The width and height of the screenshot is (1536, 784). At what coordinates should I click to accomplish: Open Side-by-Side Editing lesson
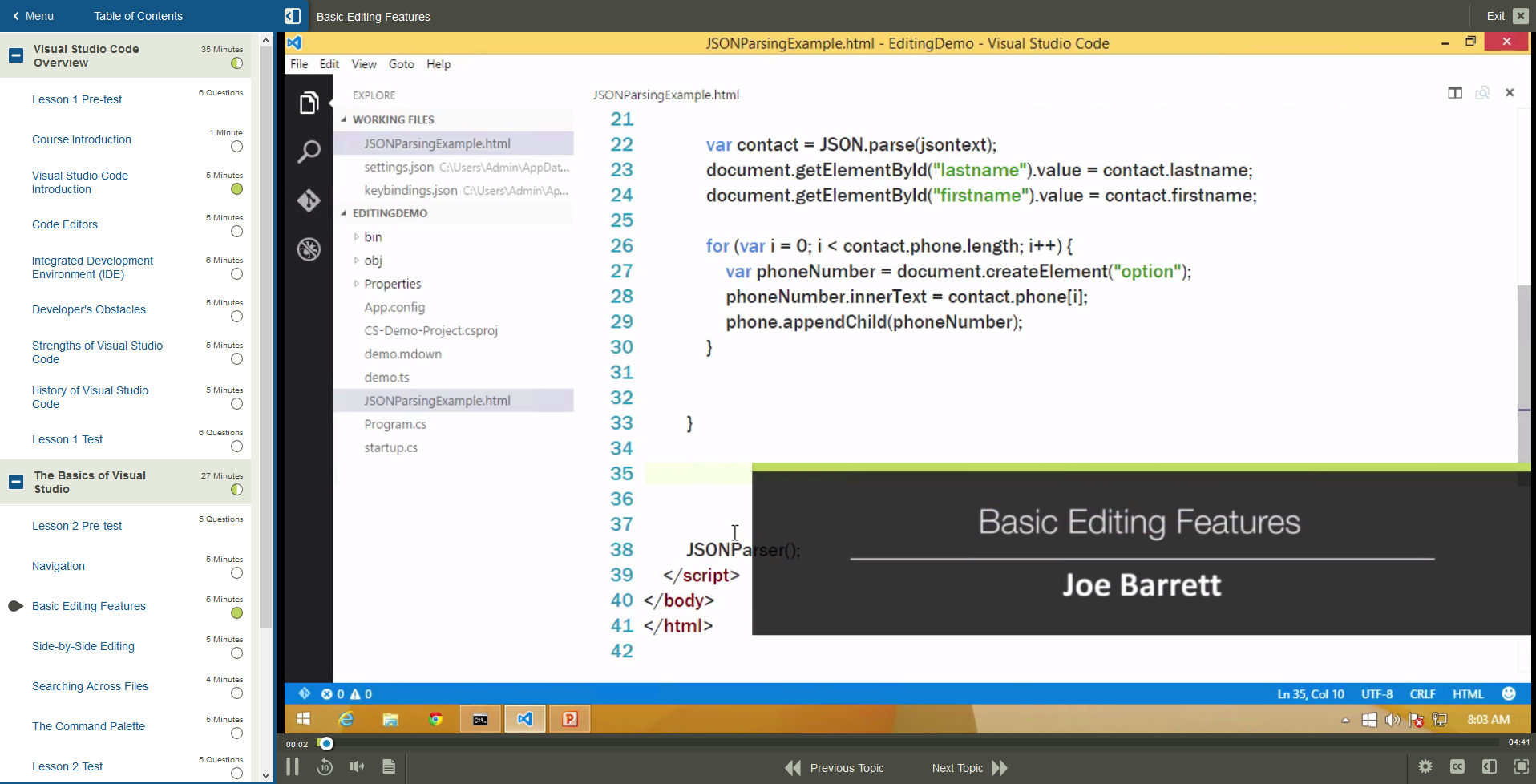pyautogui.click(x=83, y=646)
